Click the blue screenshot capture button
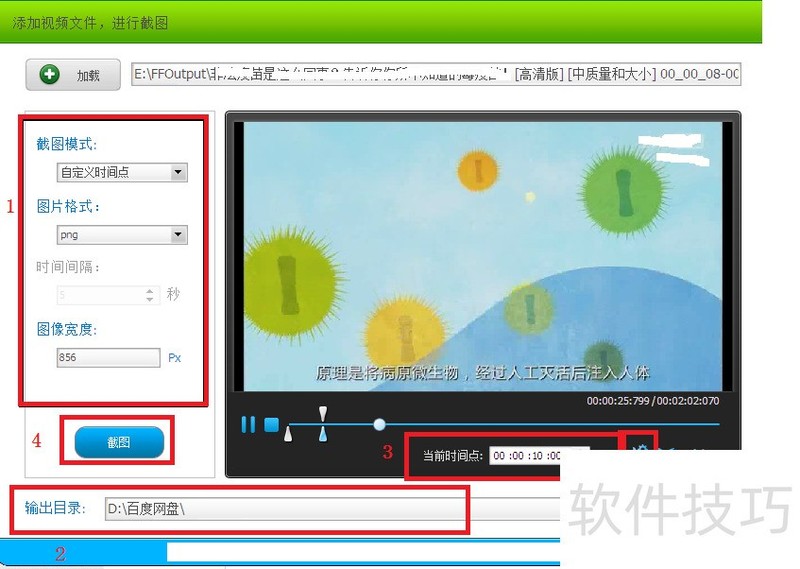 pos(119,442)
